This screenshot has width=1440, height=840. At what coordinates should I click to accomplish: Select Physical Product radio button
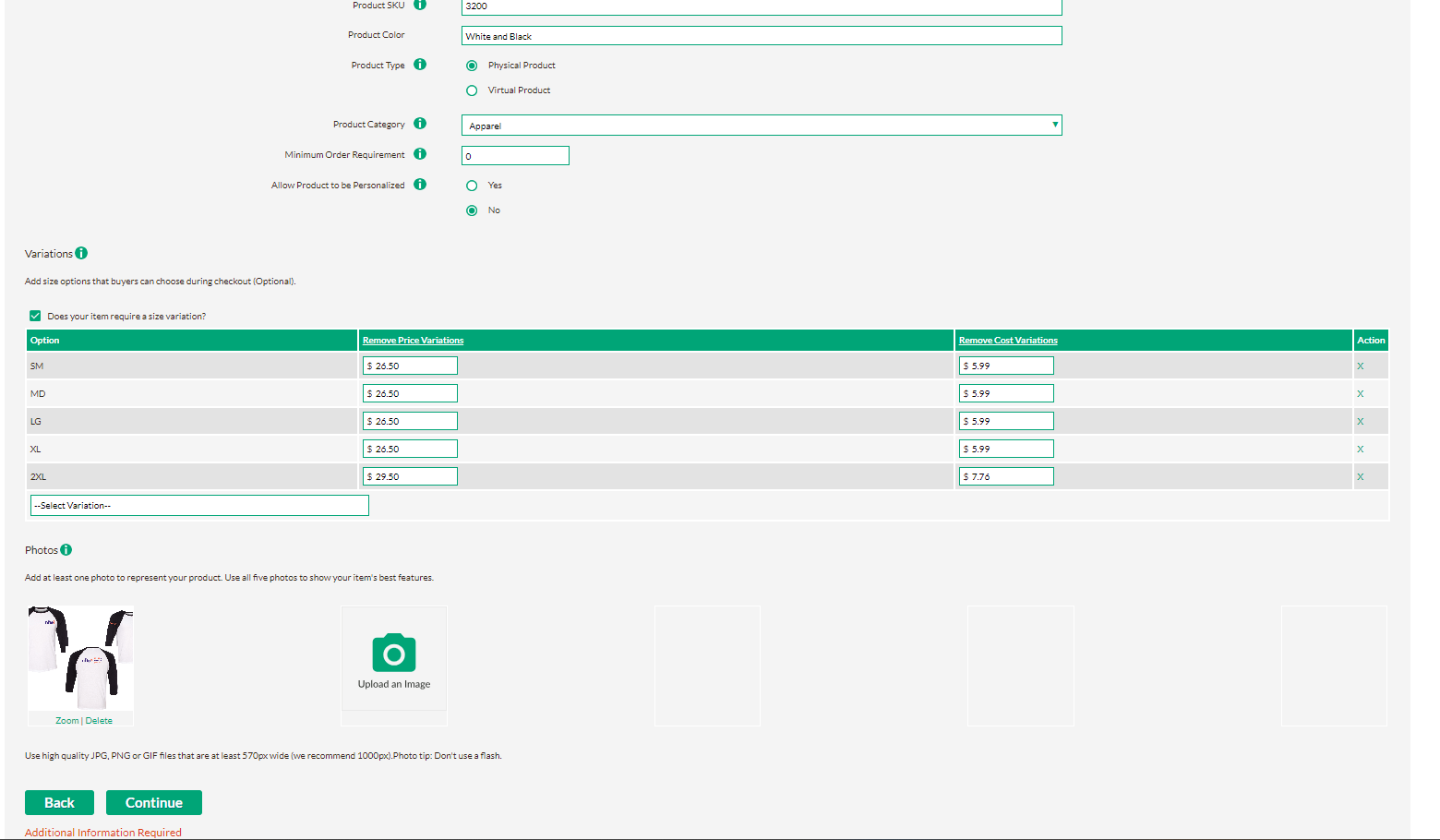[x=472, y=66]
